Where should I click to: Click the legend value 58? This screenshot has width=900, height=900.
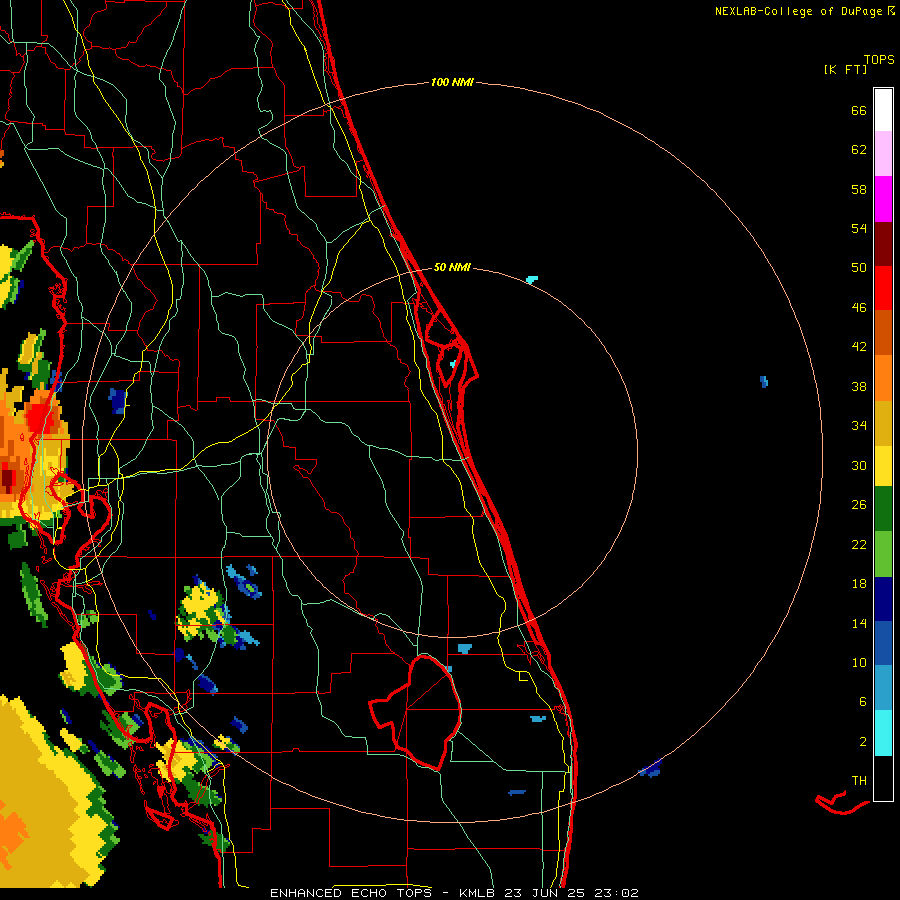[859, 189]
